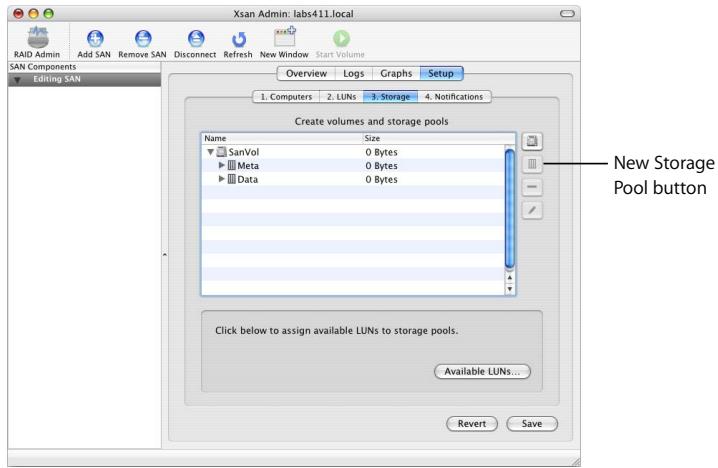
Task: Click the Data storage pool icon
Action: click(232, 179)
